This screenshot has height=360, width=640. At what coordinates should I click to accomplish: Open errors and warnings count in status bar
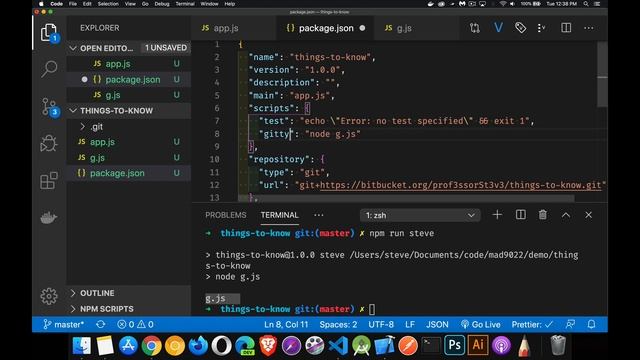(x=136, y=324)
